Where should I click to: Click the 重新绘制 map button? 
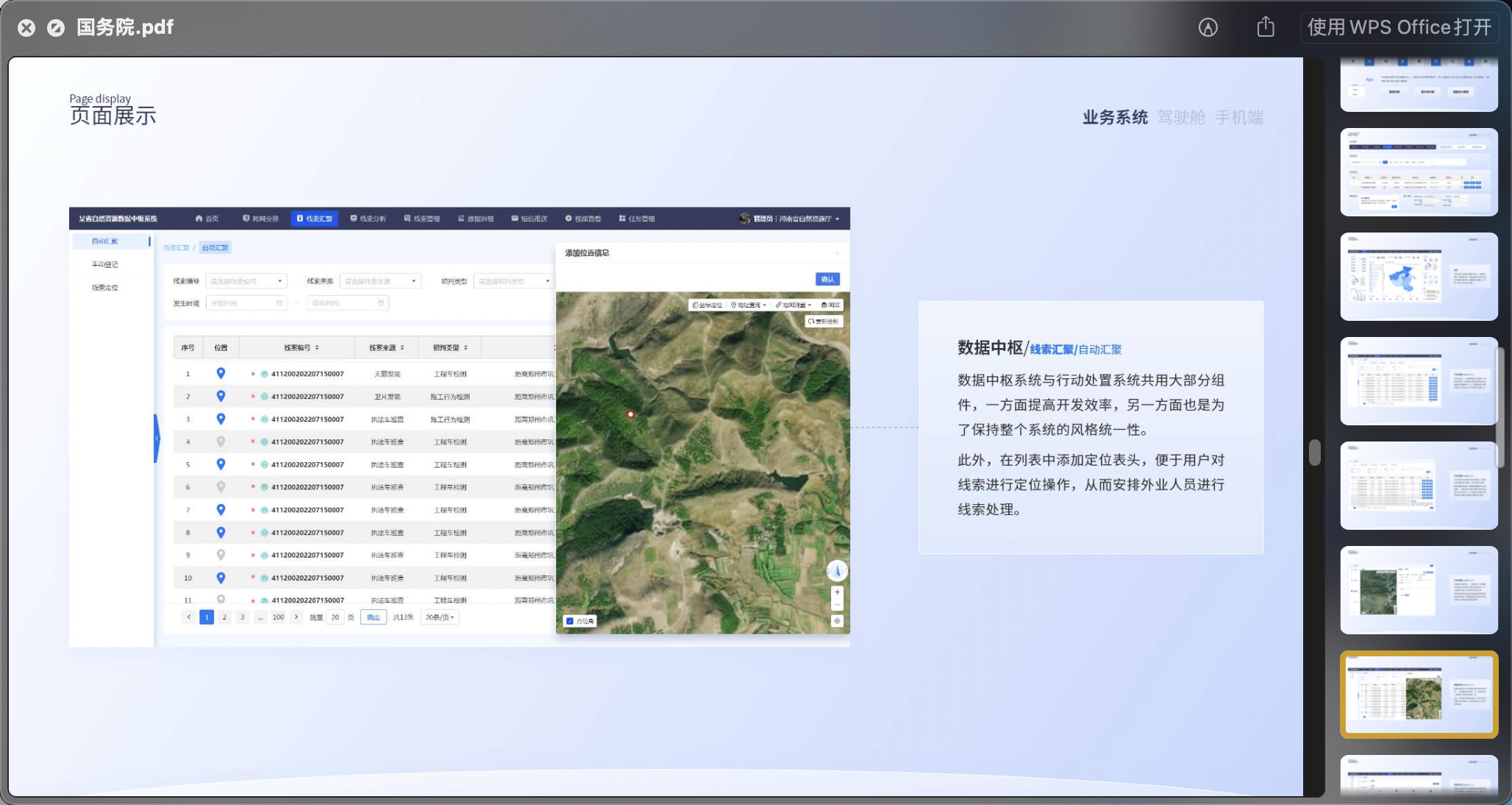tap(823, 322)
